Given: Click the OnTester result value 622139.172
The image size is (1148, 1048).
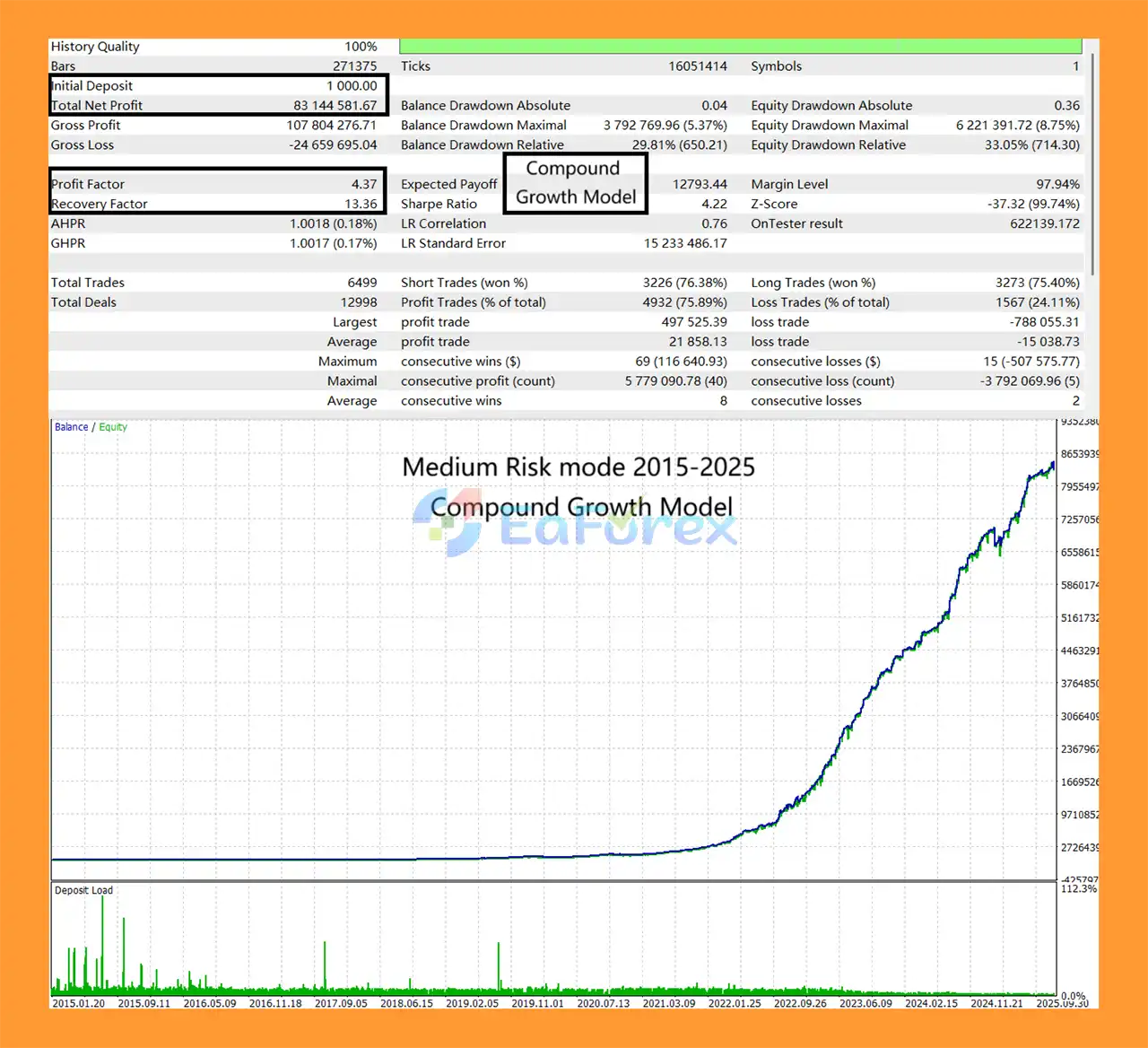Looking at the screenshot, I should tap(1044, 223).
